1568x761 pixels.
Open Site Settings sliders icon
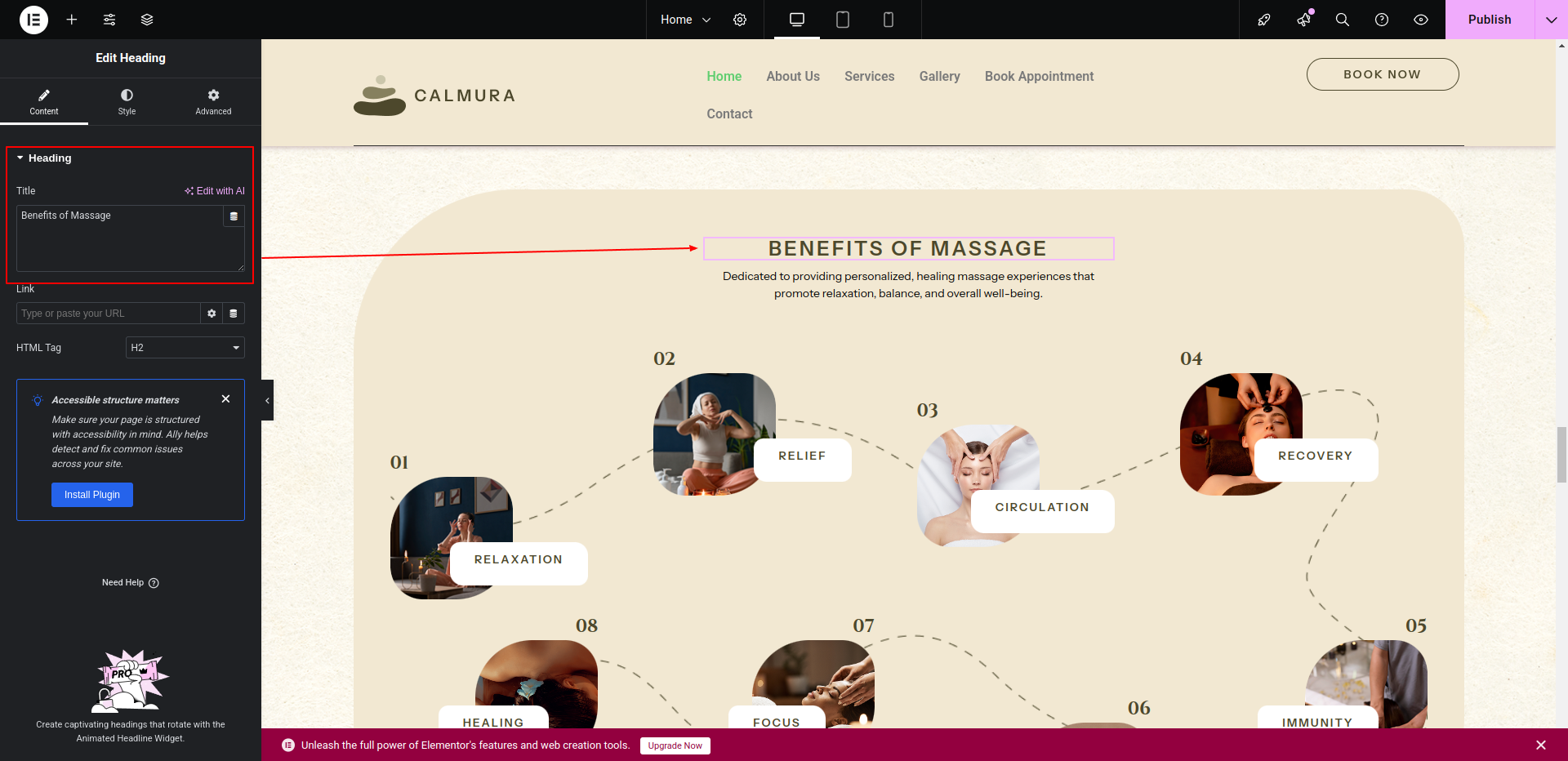[109, 20]
